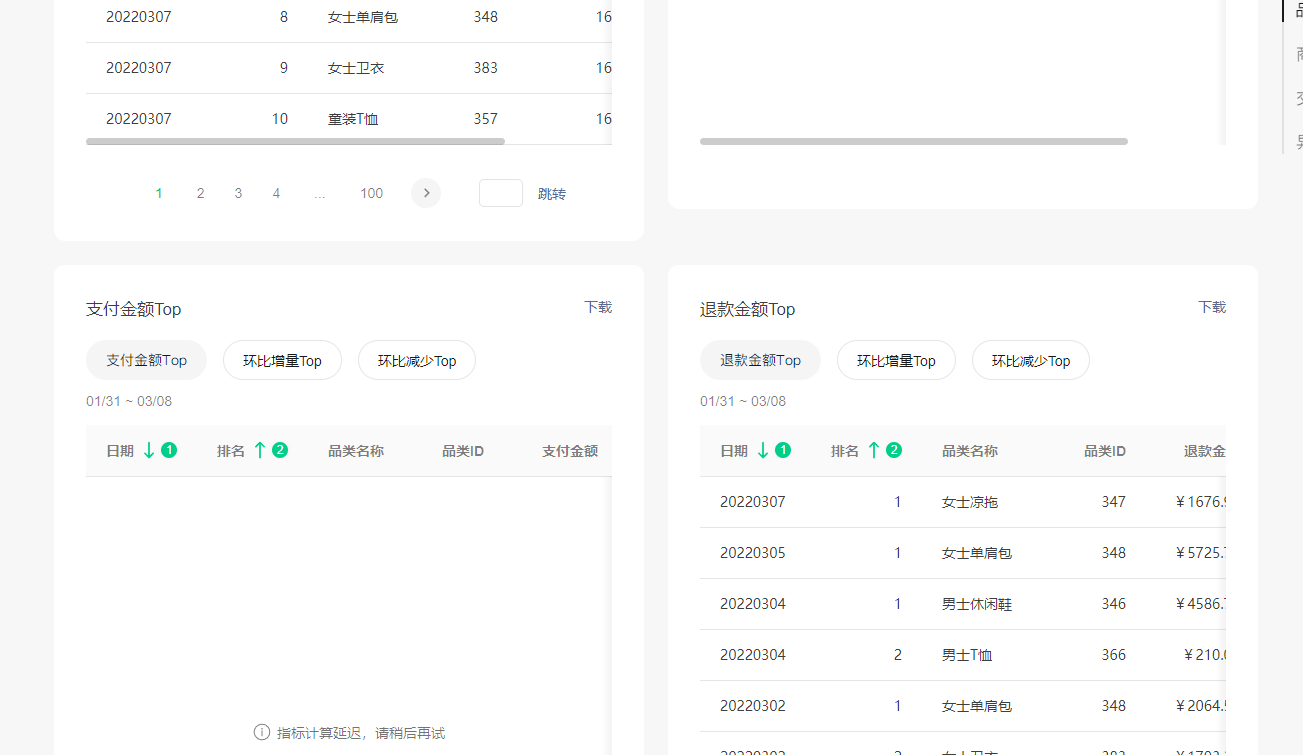Click the 品类名称 header in 支付金额Top table
The width and height of the screenshot is (1303, 755).
coord(356,451)
